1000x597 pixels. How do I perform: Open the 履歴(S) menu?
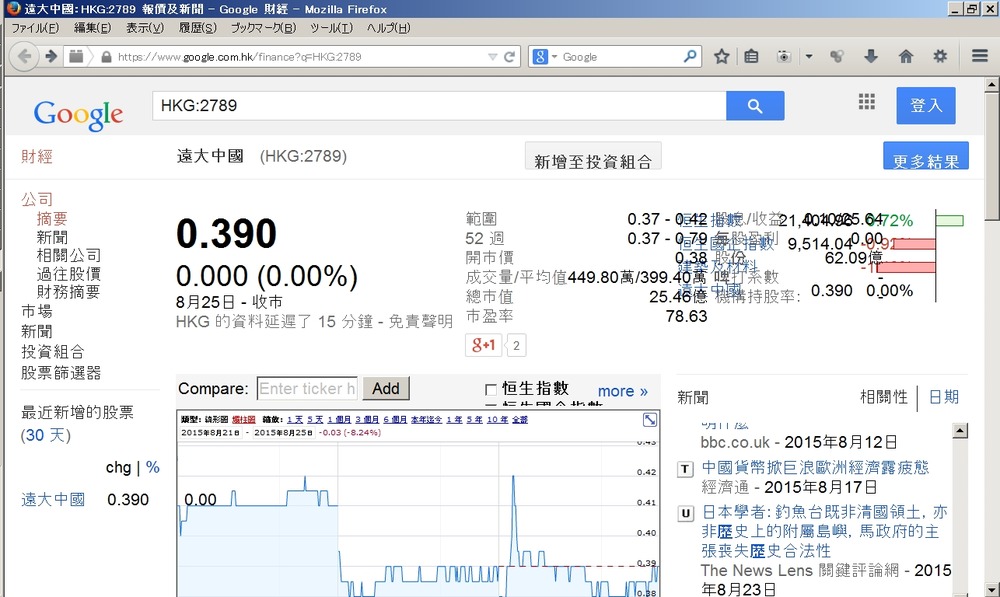click(x=198, y=28)
